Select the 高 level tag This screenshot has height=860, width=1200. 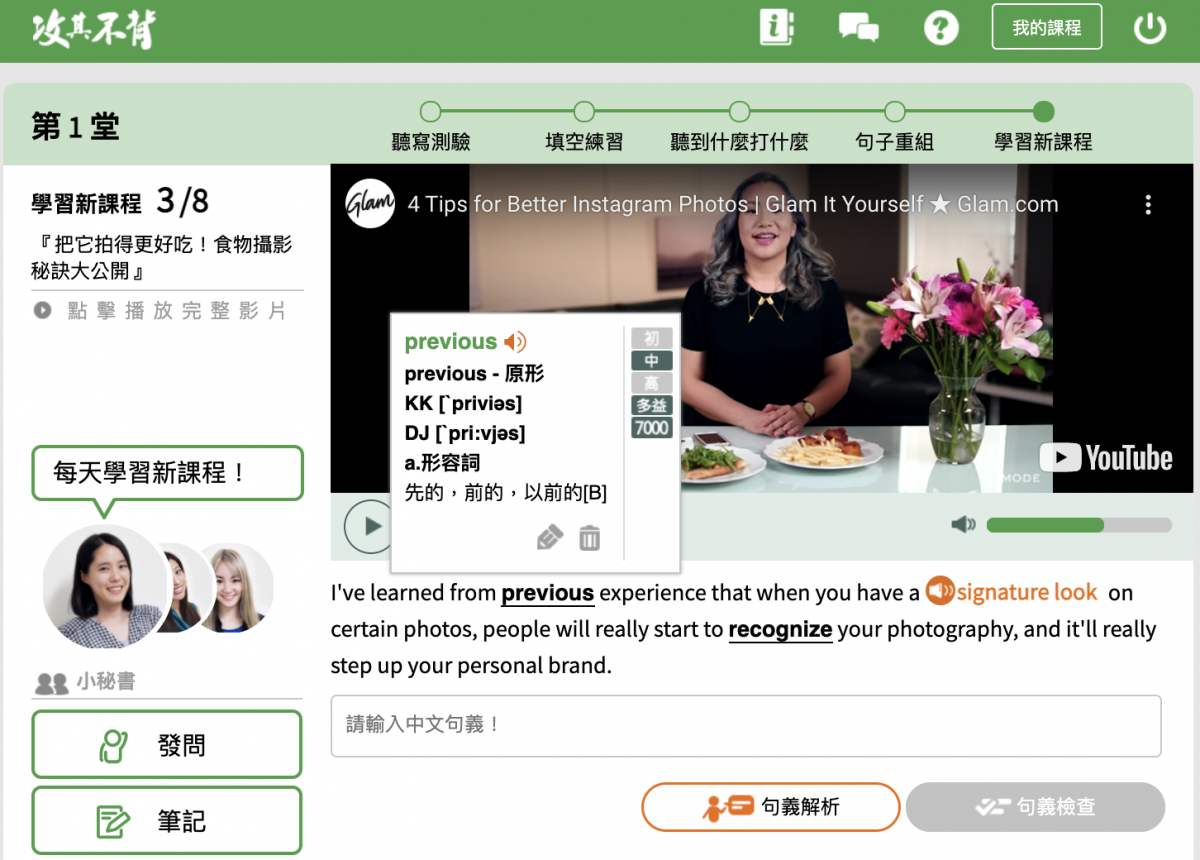pyautogui.click(x=651, y=383)
